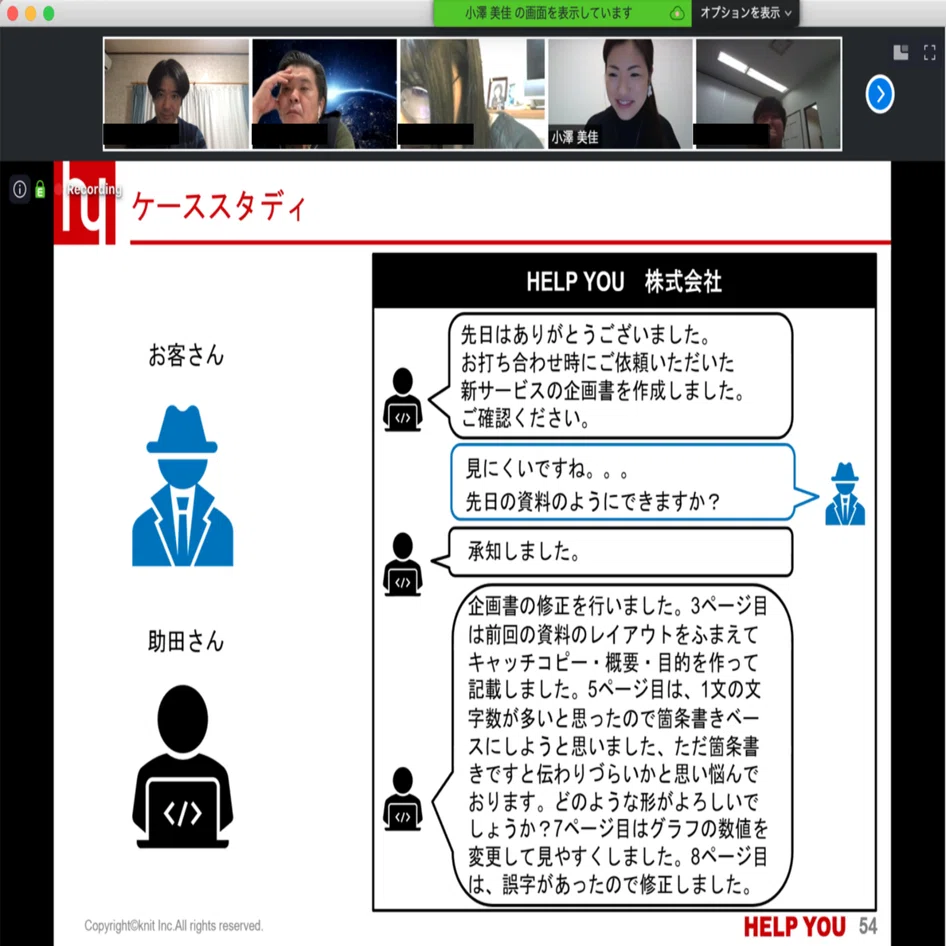
Task: Select 小澤 美佳 video thumbnail
Action: 620,94
